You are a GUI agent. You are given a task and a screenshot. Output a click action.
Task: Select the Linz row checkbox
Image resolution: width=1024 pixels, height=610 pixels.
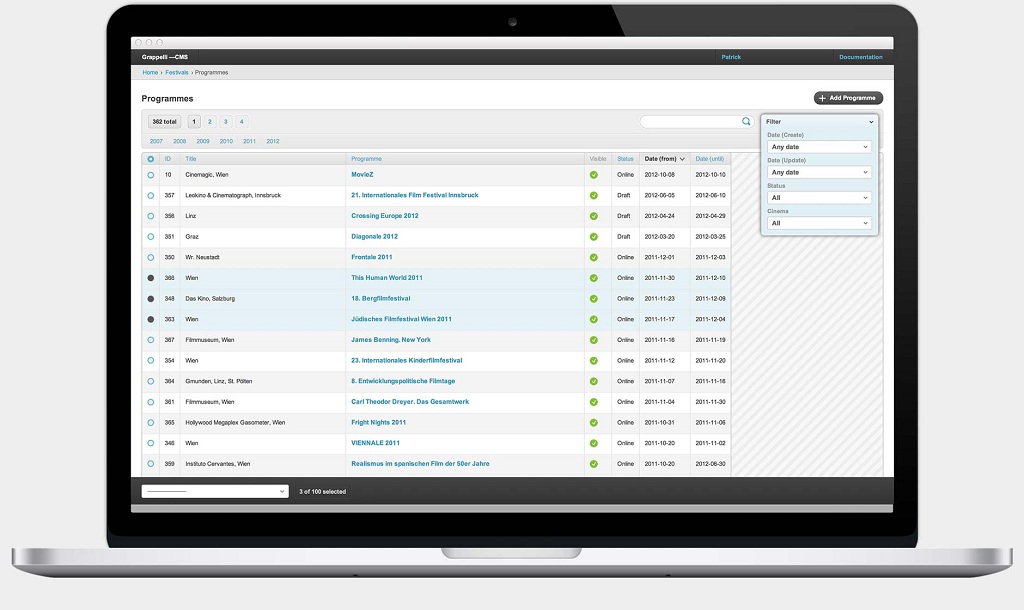(151, 216)
